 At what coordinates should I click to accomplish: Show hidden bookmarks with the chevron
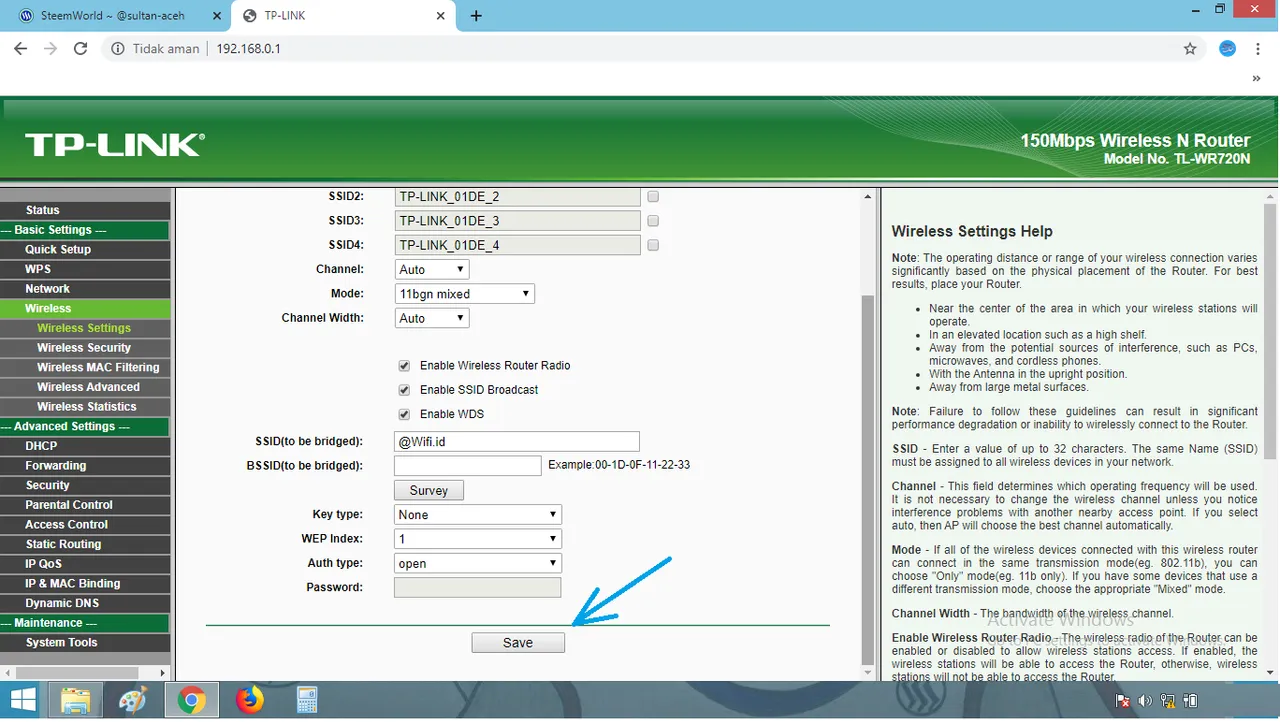pyautogui.click(x=1258, y=78)
